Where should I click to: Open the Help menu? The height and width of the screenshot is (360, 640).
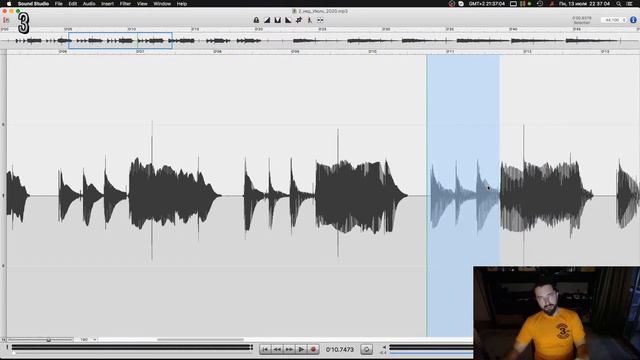182,4
